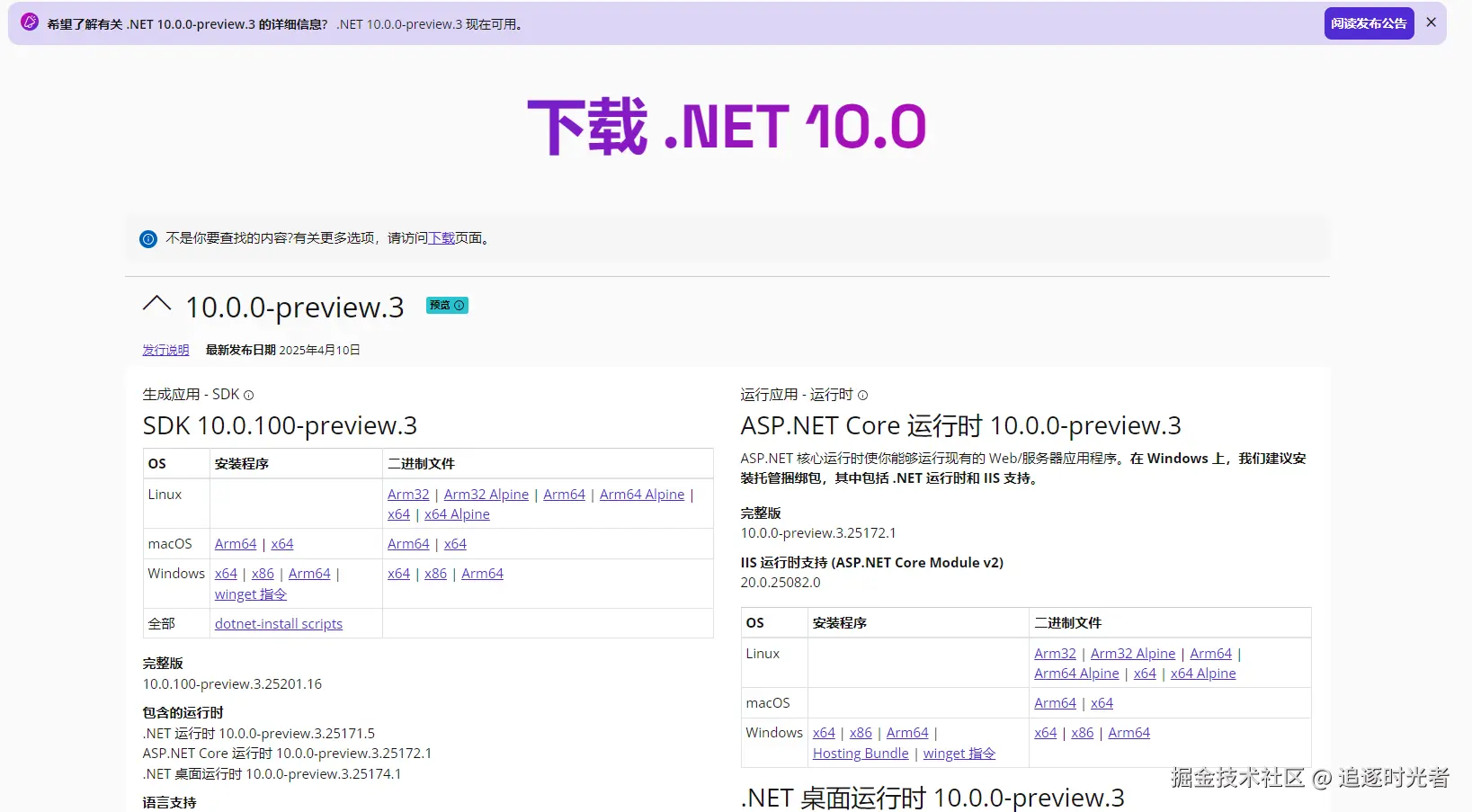
Task: Open ASP.NET Core winget 指令 link
Action: [959, 754]
